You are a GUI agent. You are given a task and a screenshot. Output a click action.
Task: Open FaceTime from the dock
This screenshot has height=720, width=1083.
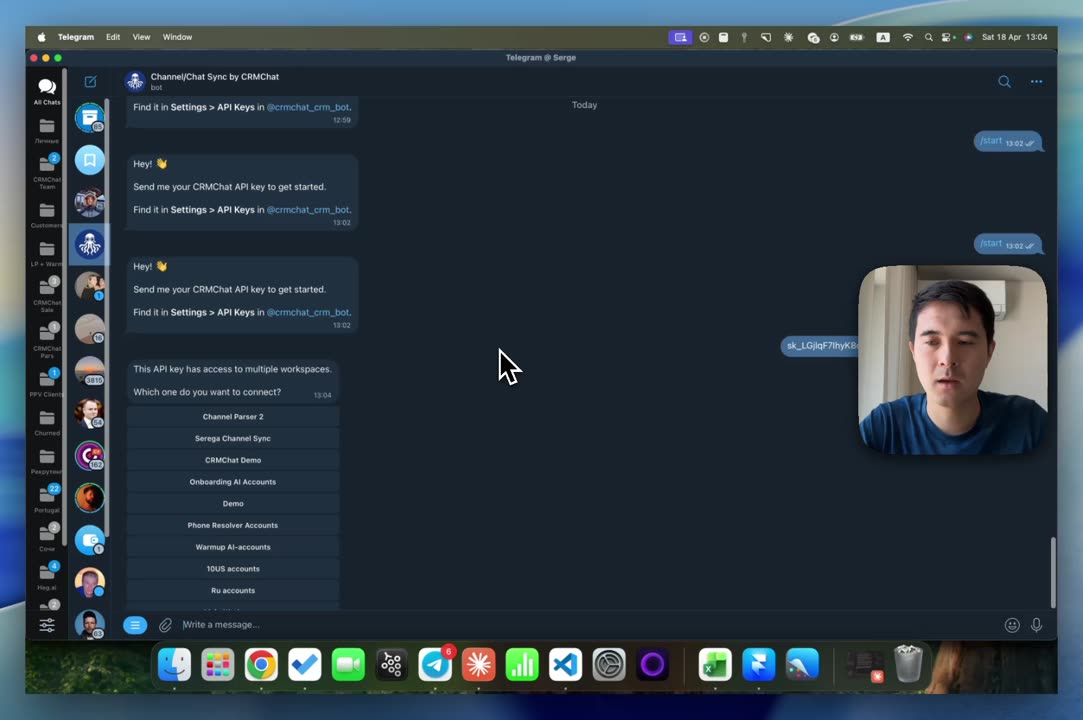coord(348,665)
